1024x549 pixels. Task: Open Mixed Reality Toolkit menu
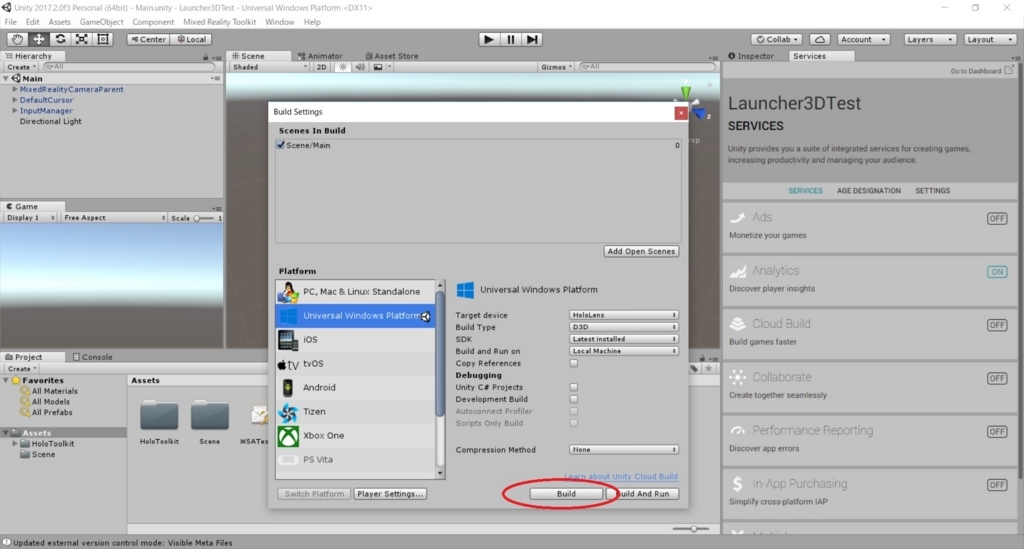(219, 22)
